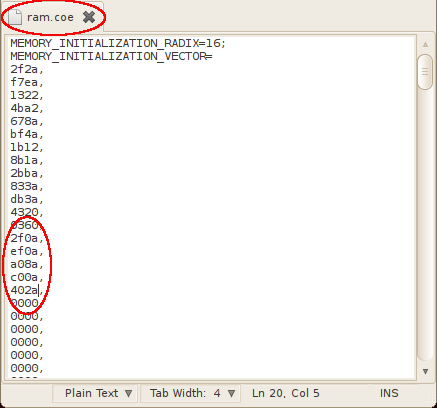437x408 pixels.
Task: Click the value 2f2a,
Action: 27,69
